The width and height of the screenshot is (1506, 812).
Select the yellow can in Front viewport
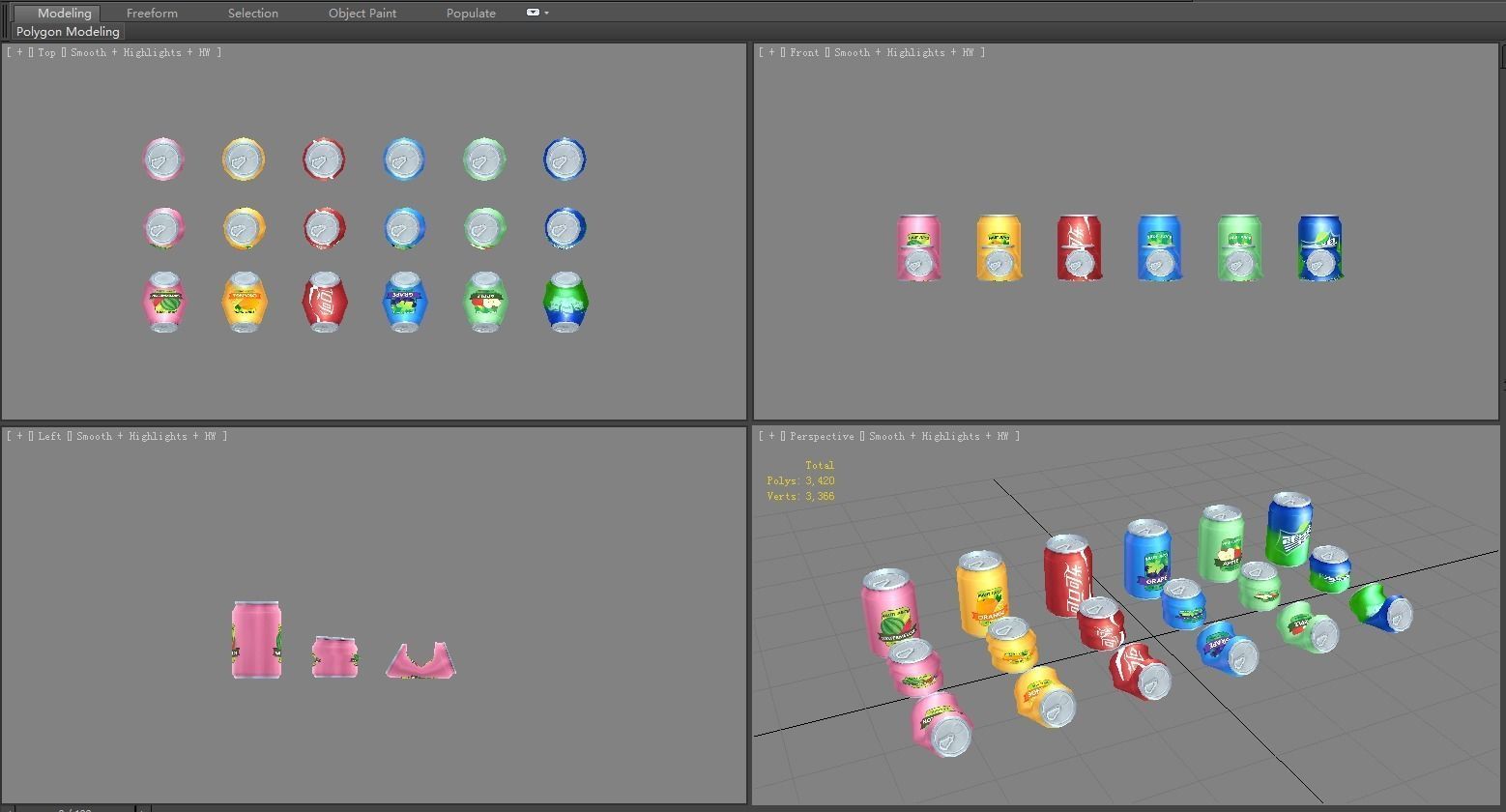[999, 248]
